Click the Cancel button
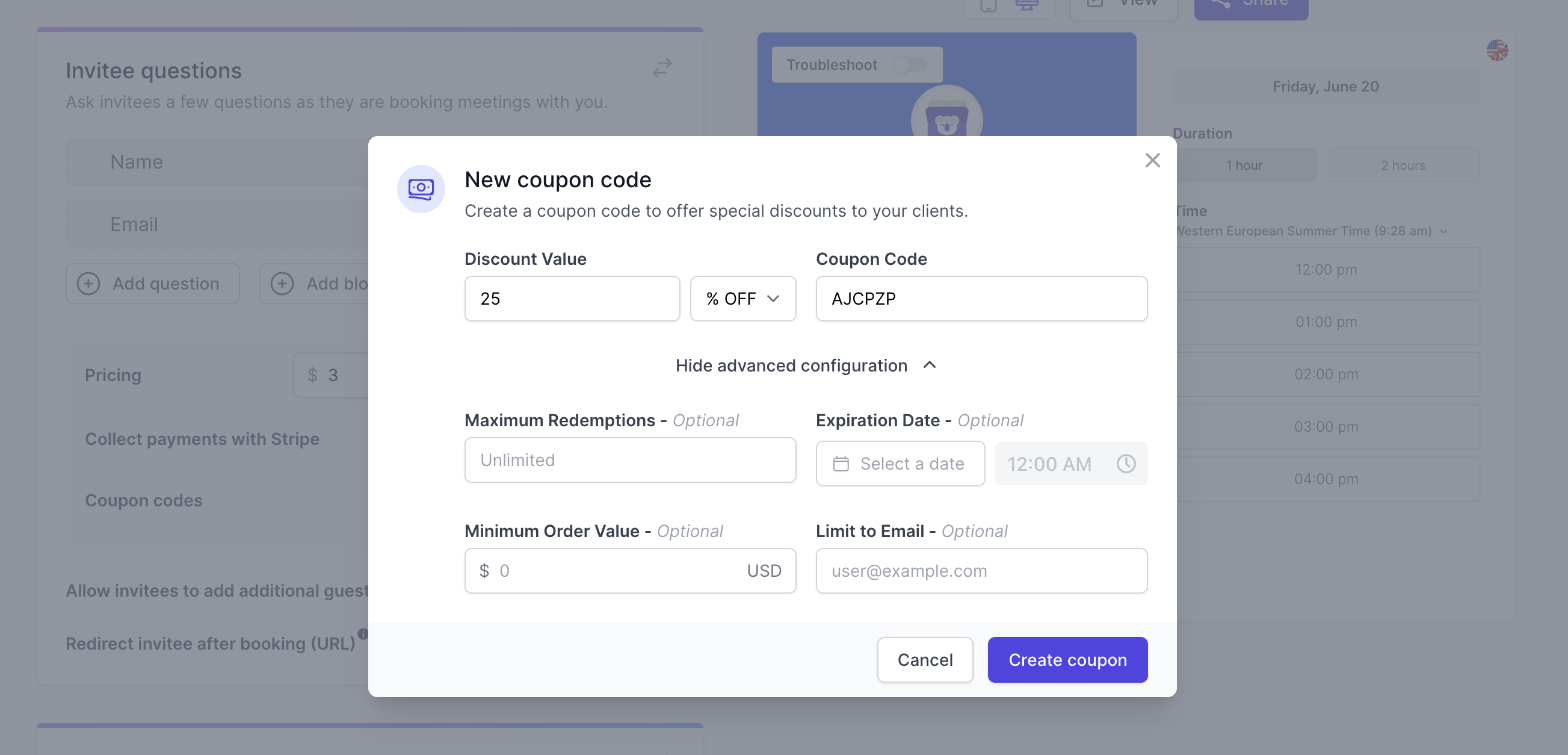 coord(925,659)
